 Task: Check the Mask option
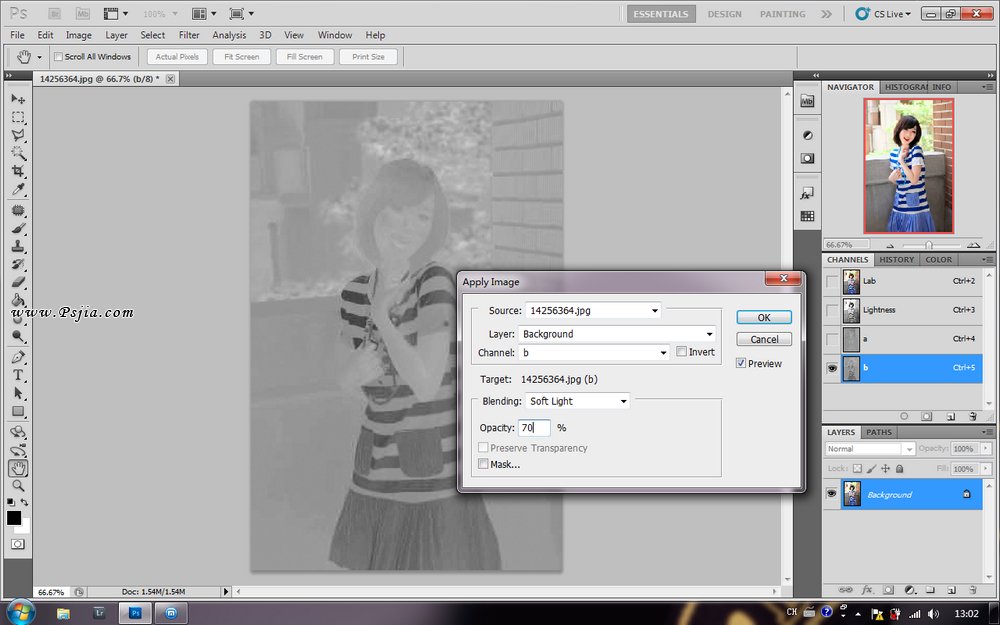pos(484,464)
